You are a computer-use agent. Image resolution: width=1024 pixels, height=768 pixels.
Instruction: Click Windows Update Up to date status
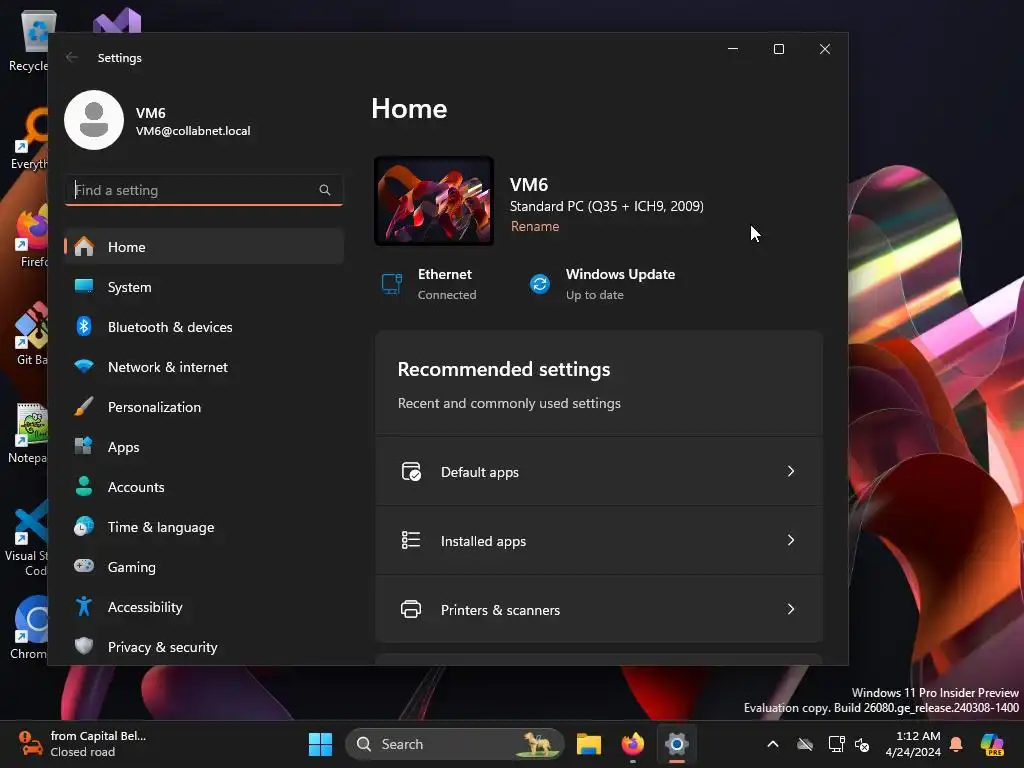tap(602, 284)
